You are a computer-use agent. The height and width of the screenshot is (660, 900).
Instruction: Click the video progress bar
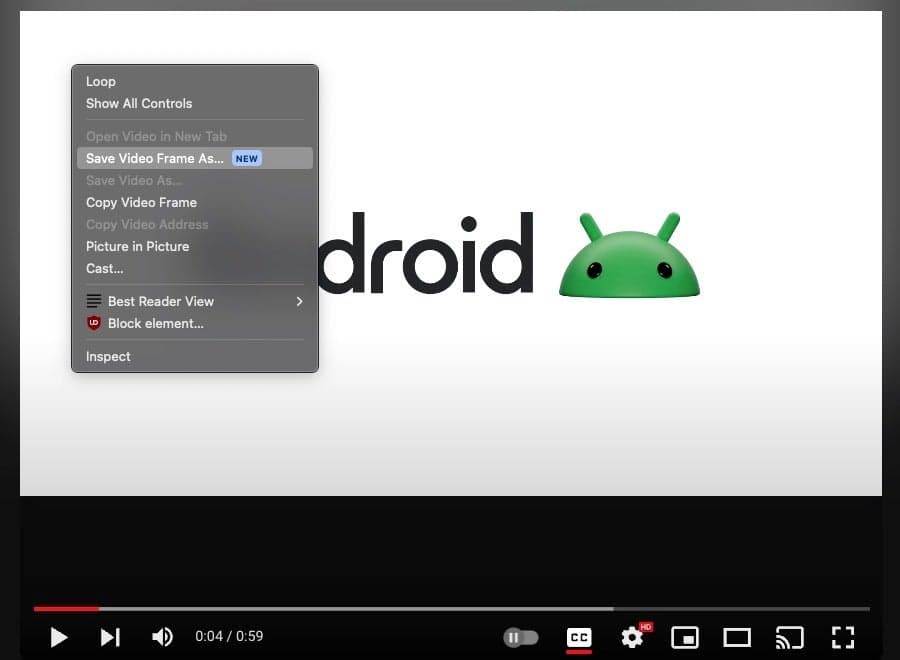(x=450, y=608)
